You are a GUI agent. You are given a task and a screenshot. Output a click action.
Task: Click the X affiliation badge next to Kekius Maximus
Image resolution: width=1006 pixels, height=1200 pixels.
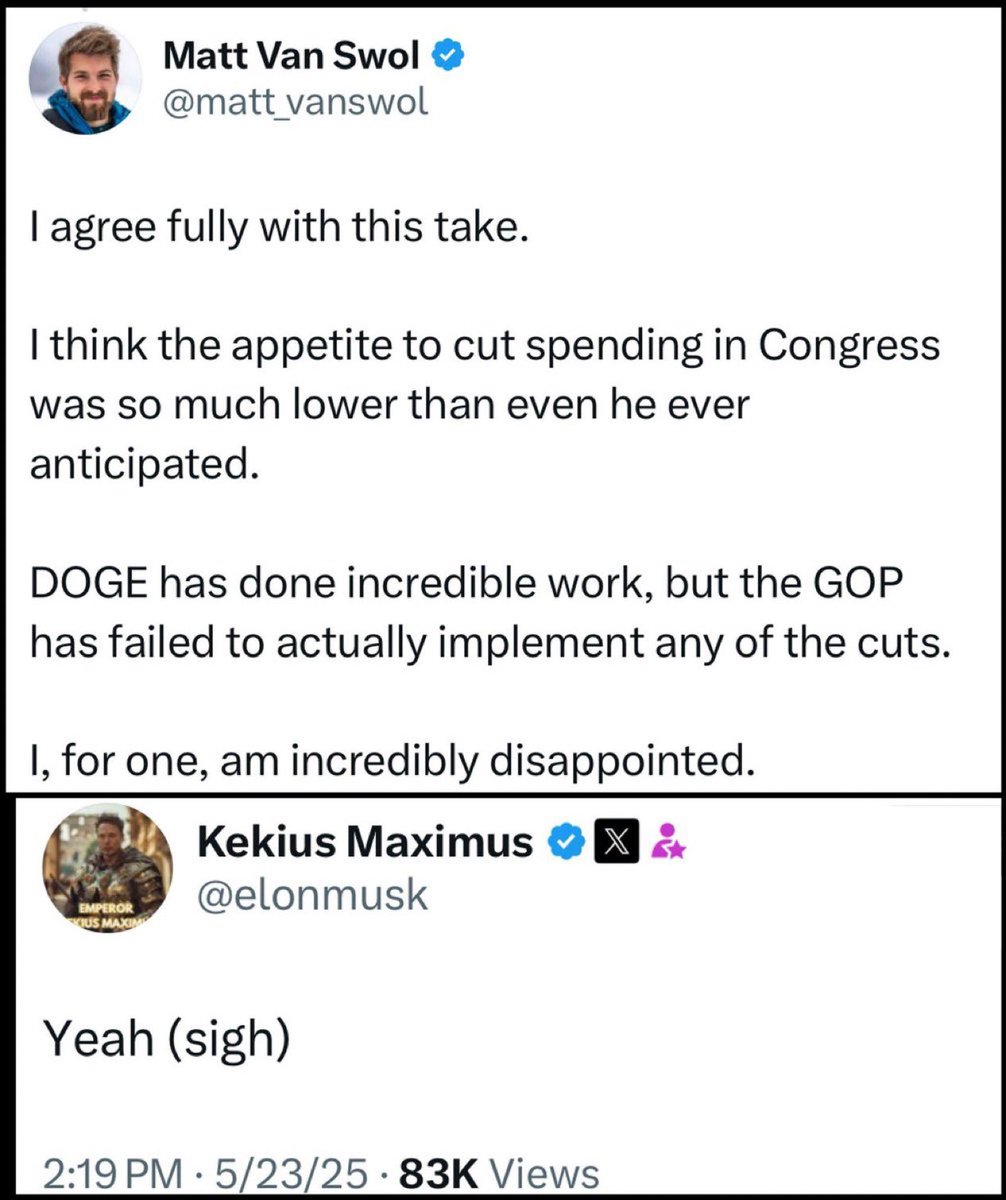(x=615, y=841)
